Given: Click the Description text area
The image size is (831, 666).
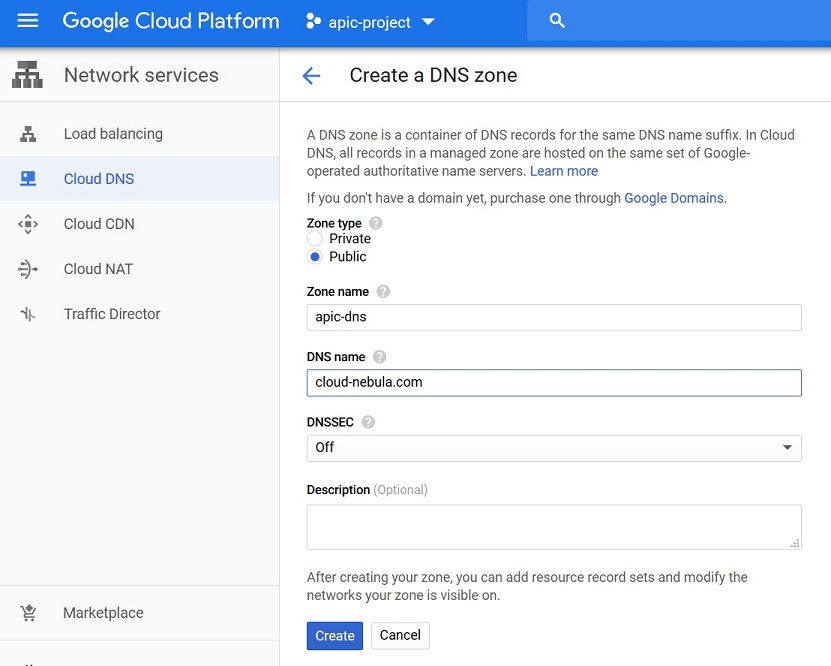Looking at the screenshot, I should tap(554, 527).
